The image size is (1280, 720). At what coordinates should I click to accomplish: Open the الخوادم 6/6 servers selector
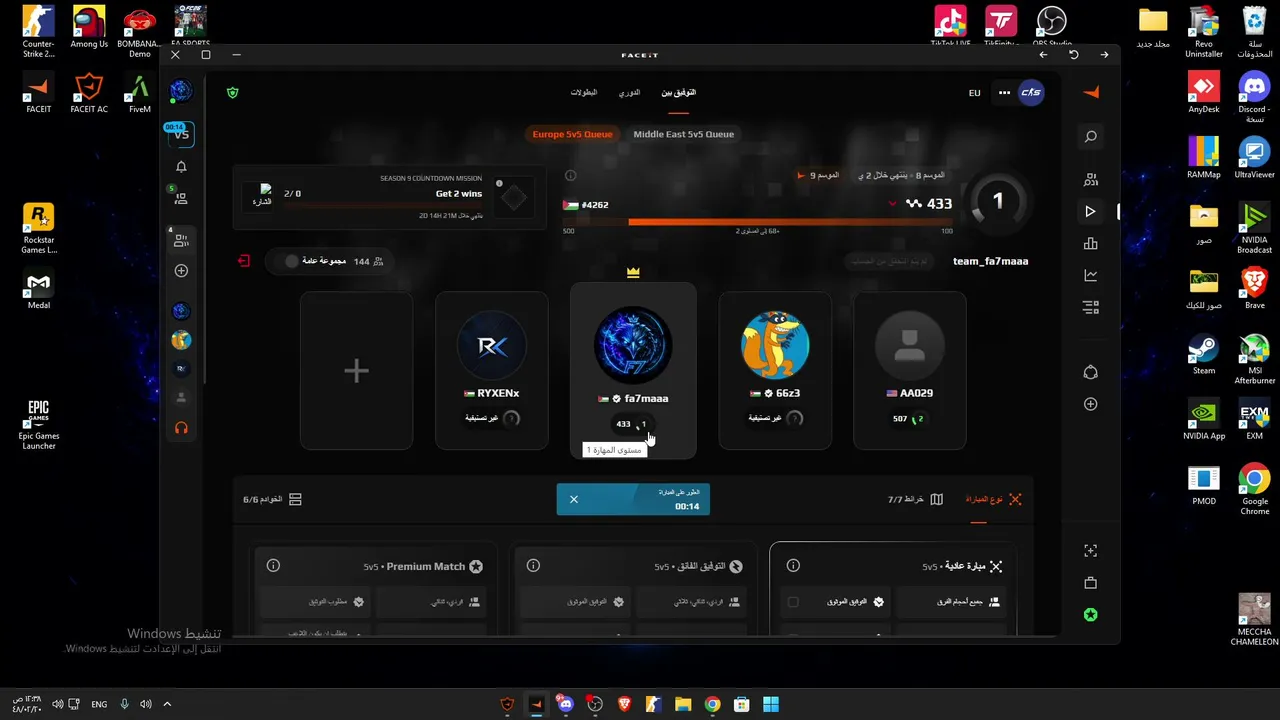[x=273, y=499]
